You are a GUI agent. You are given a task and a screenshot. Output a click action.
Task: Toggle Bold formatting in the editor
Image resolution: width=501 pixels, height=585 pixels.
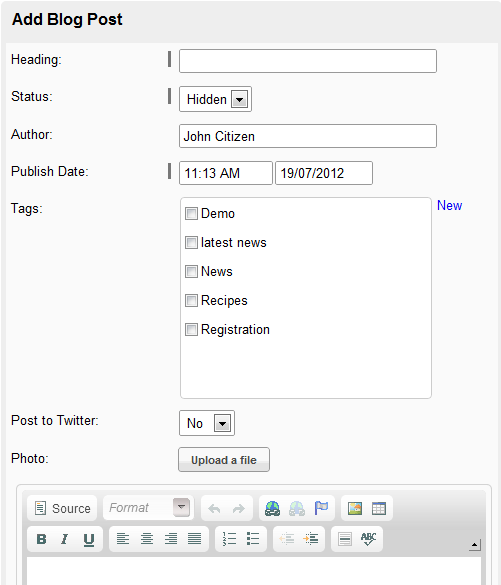41,539
